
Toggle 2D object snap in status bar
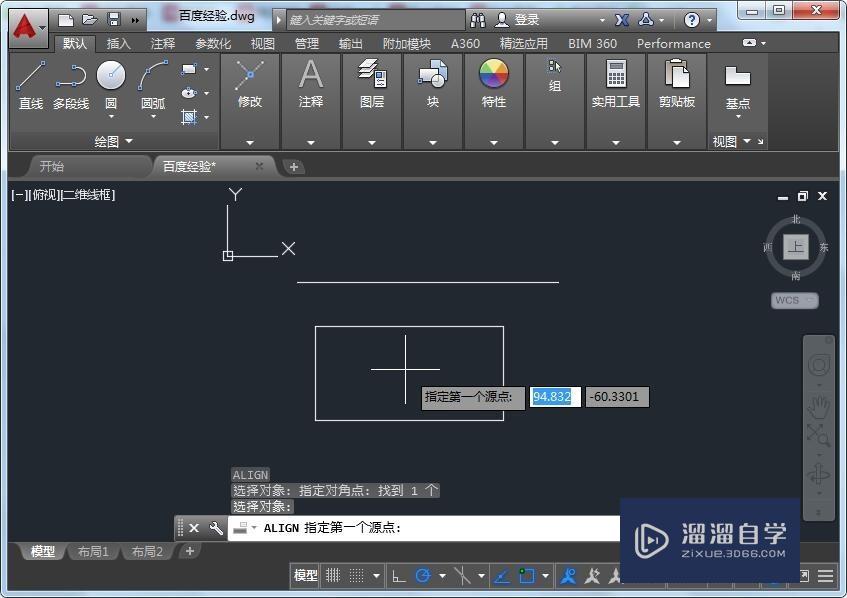[527, 576]
